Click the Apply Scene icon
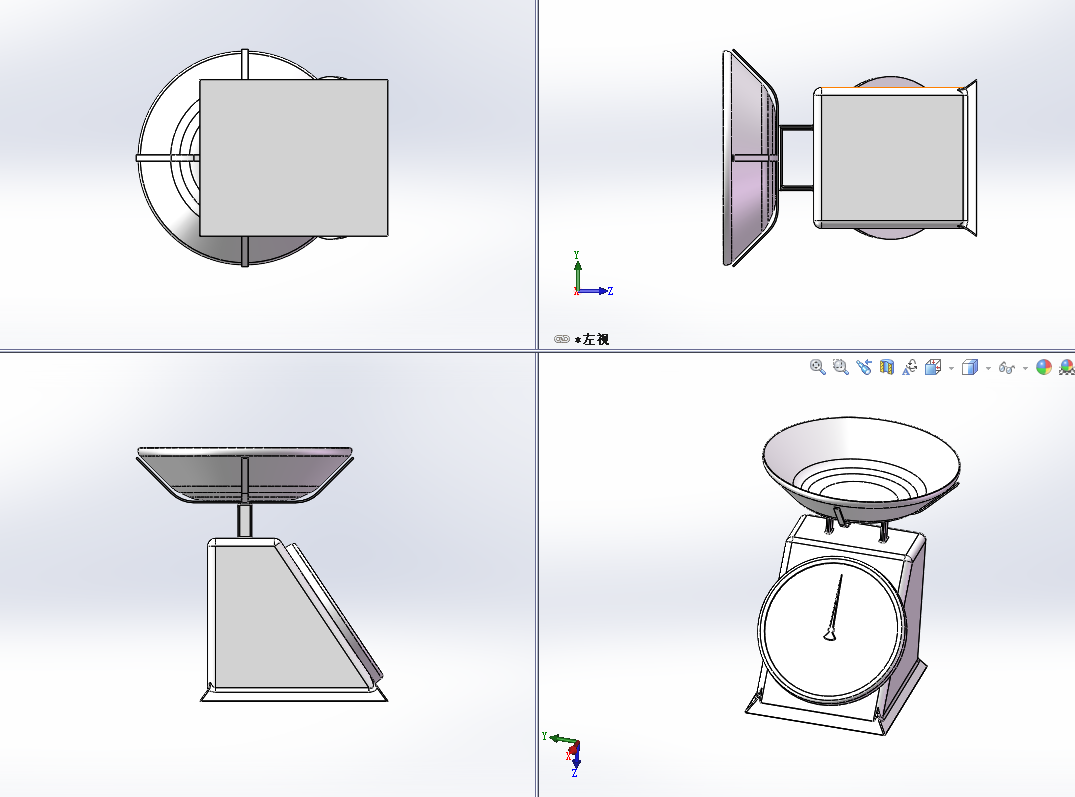 (1067, 367)
